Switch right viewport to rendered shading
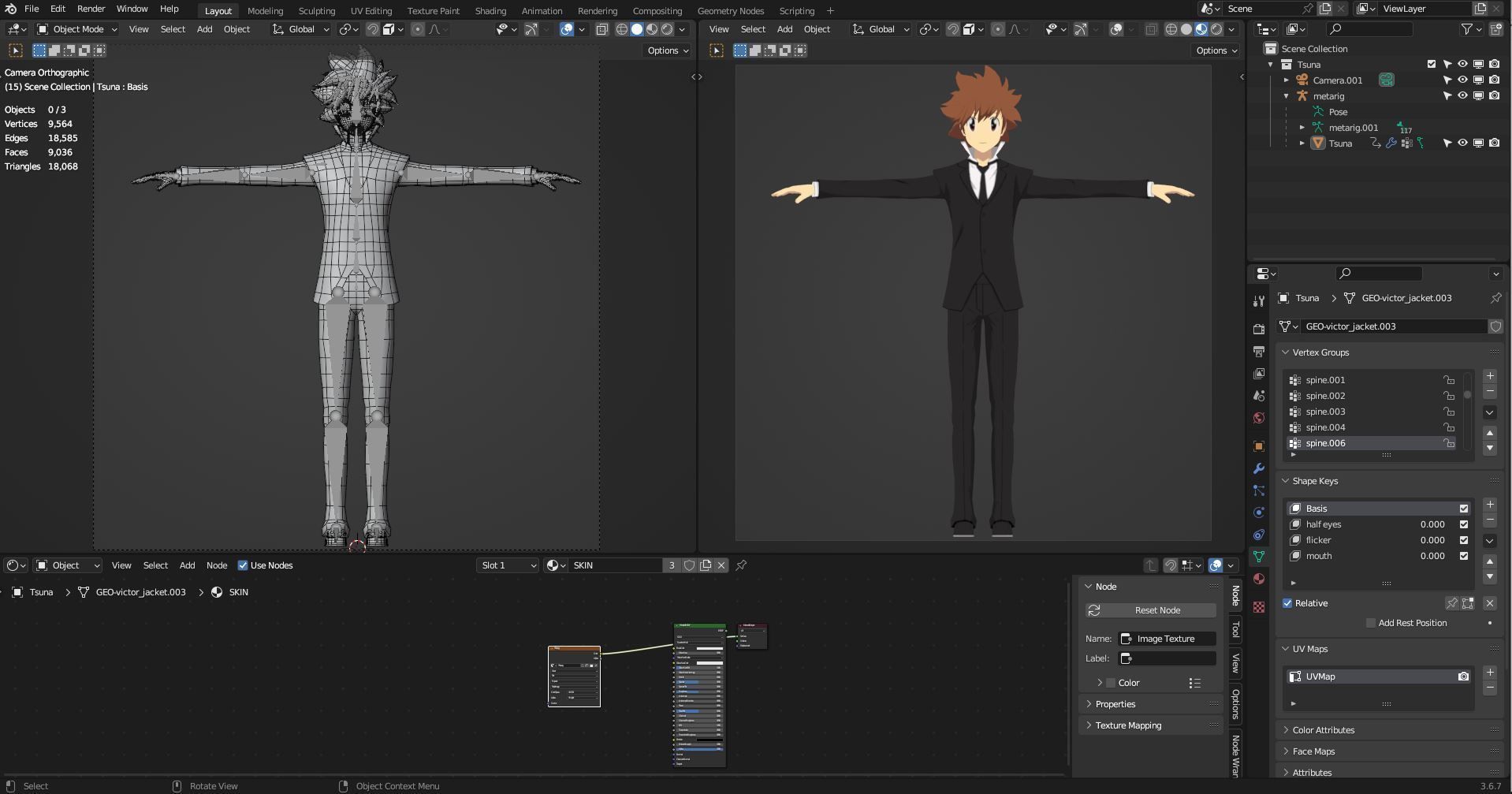The width and height of the screenshot is (1512, 794). tap(1216, 29)
